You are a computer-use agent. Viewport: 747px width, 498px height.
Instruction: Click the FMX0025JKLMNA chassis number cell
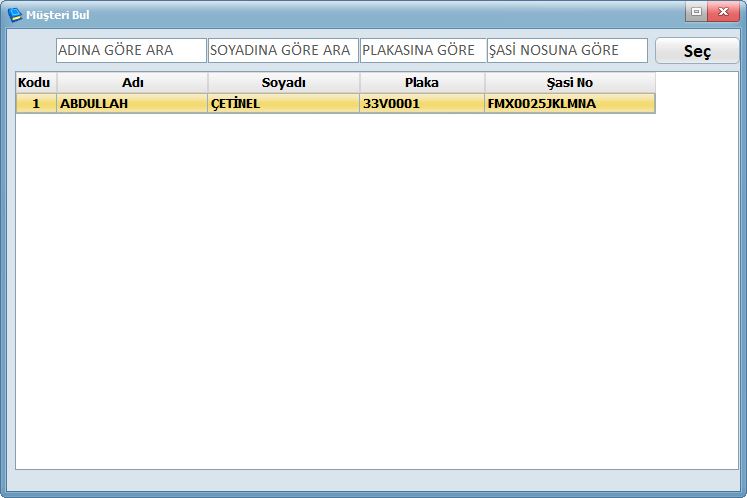click(569, 103)
